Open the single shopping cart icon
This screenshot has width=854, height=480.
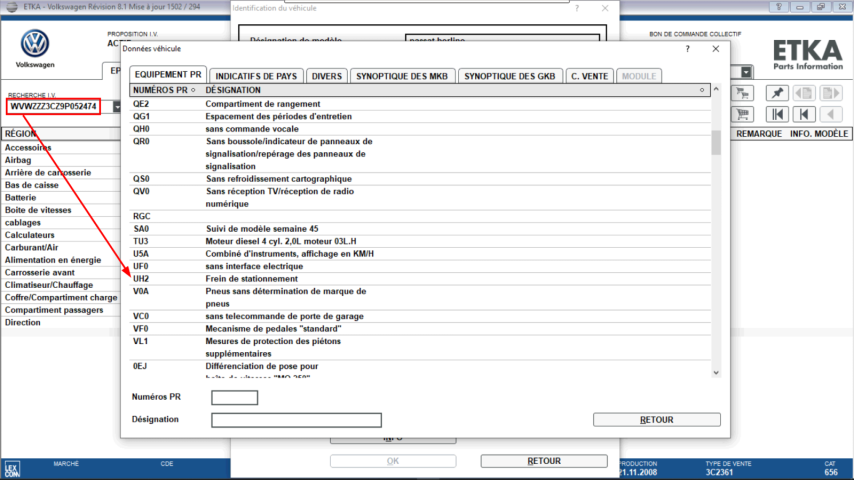coord(742,114)
